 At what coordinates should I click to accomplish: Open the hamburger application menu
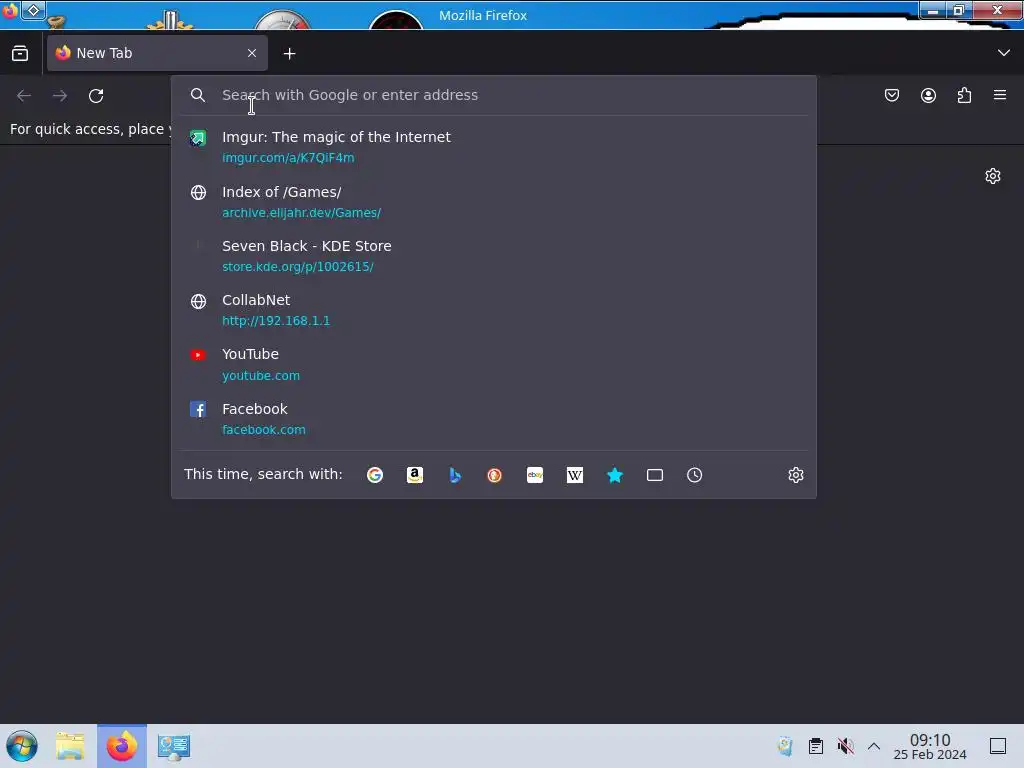[1000, 95]
